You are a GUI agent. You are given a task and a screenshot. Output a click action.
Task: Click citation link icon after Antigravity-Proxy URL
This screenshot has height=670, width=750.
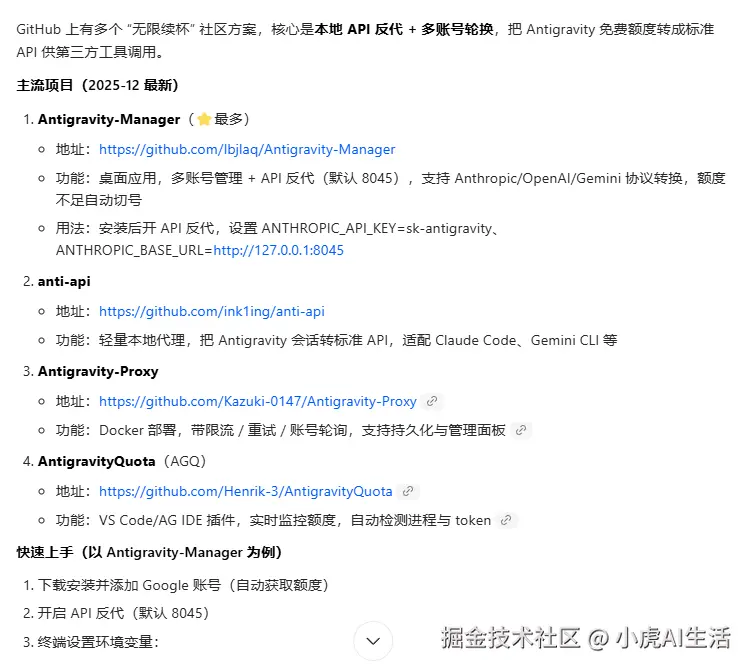(432, 401)
